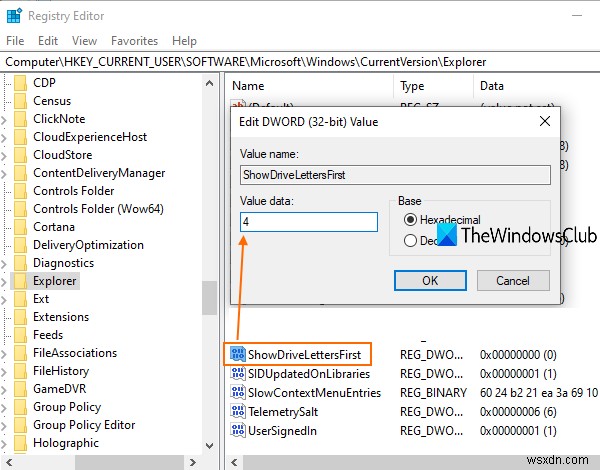Click the registry path address bar
This screenshot has height=470, width=600.
click(x=300, y=62)
